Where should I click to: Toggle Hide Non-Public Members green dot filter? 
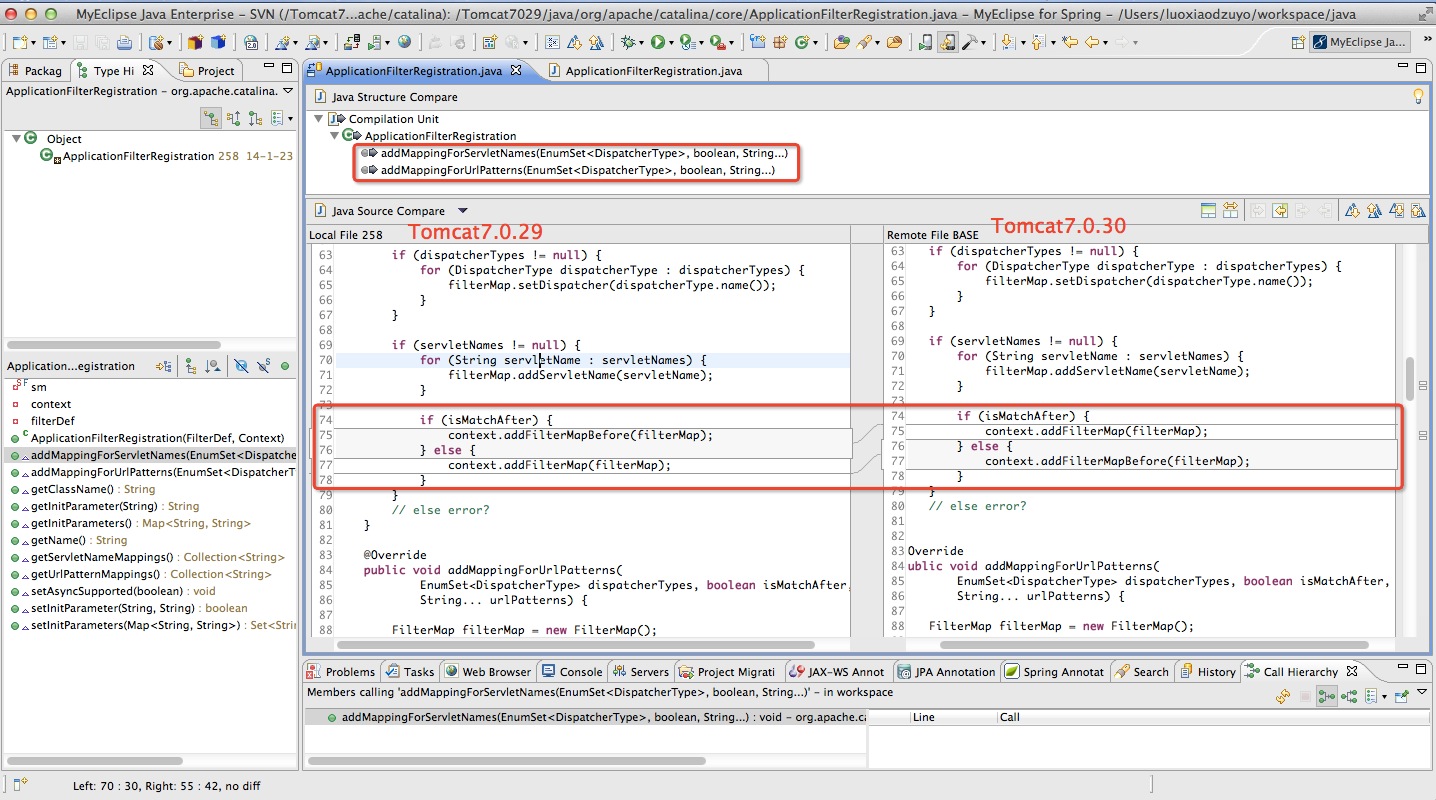click(285, 366)
